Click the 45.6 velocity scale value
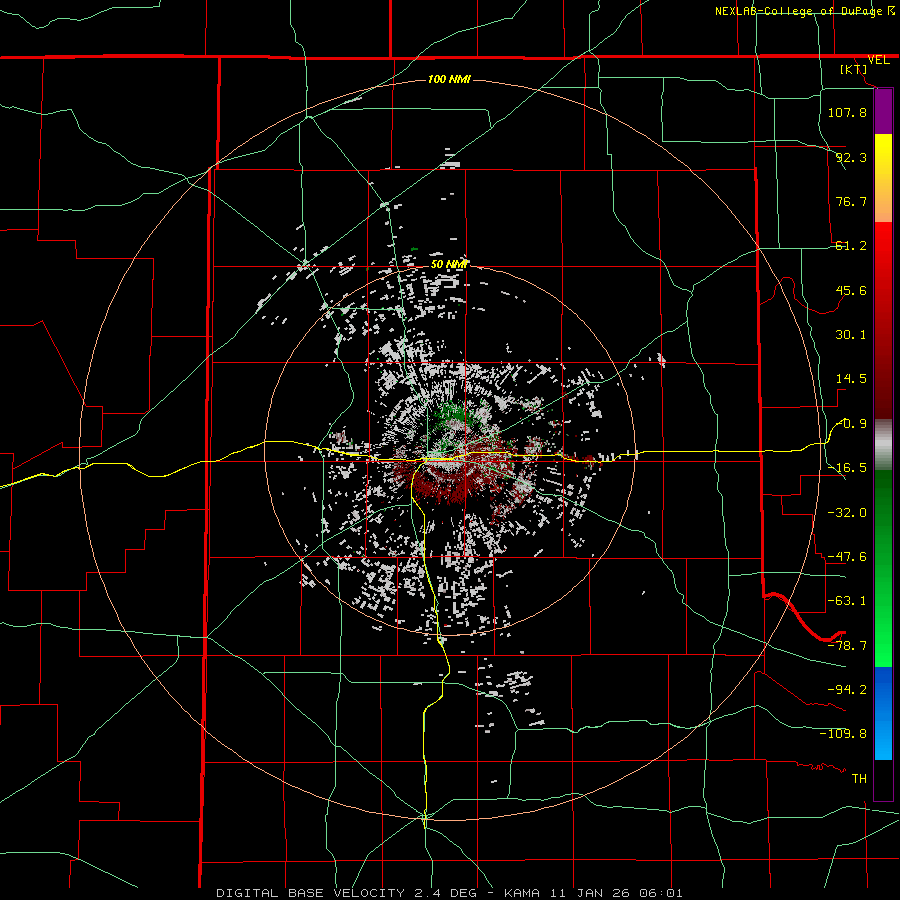This screenshot has height=900, width=900. click(x=851, y=290)
